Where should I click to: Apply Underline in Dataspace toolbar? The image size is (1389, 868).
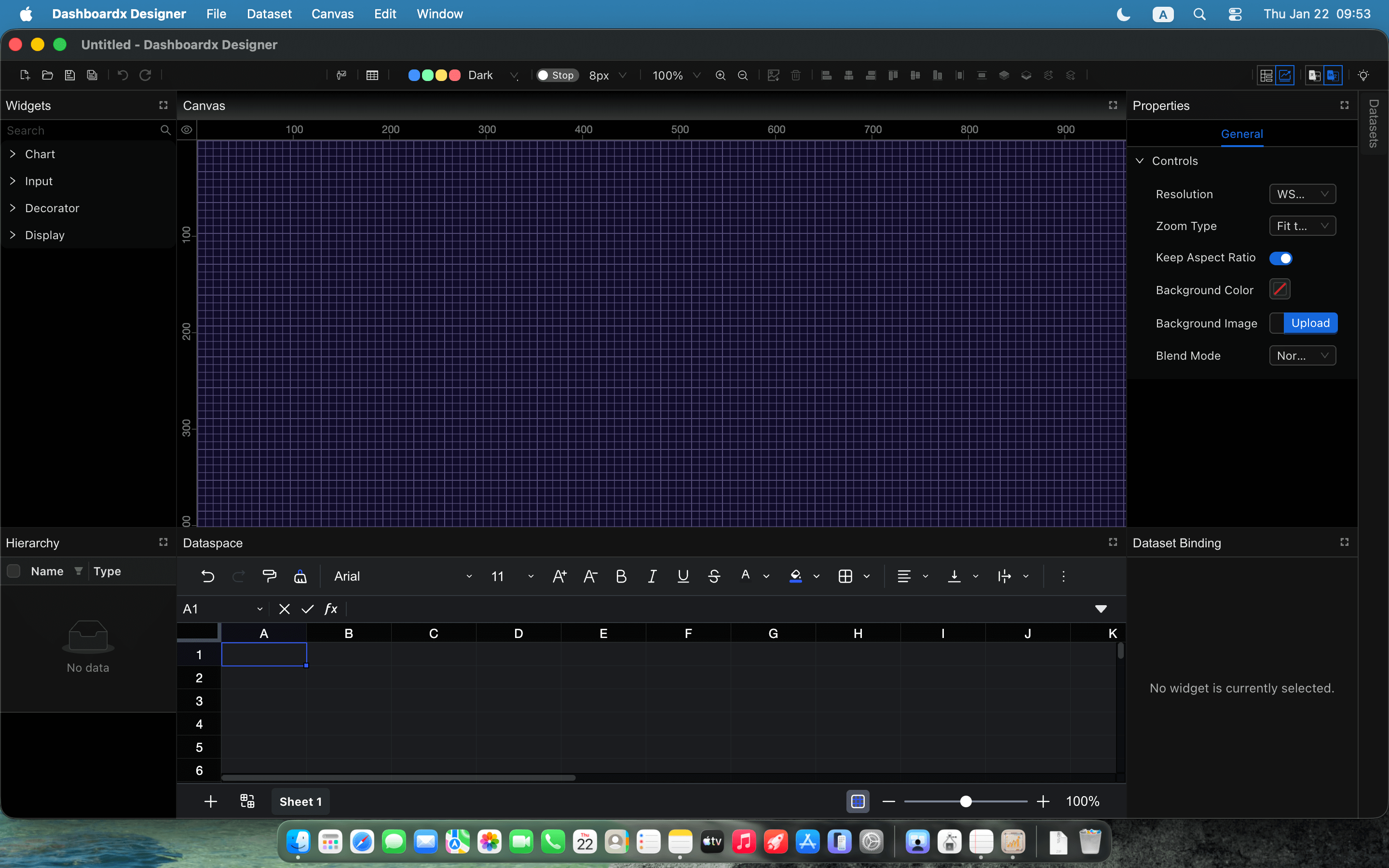point(683,576)
